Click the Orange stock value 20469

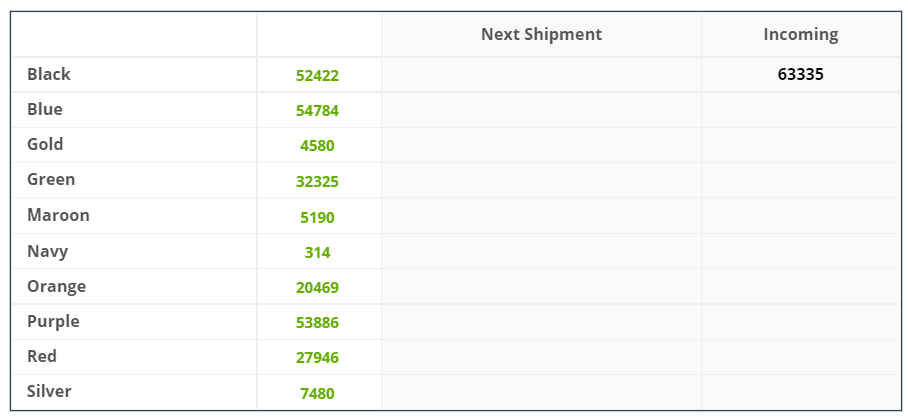[317, 287]
